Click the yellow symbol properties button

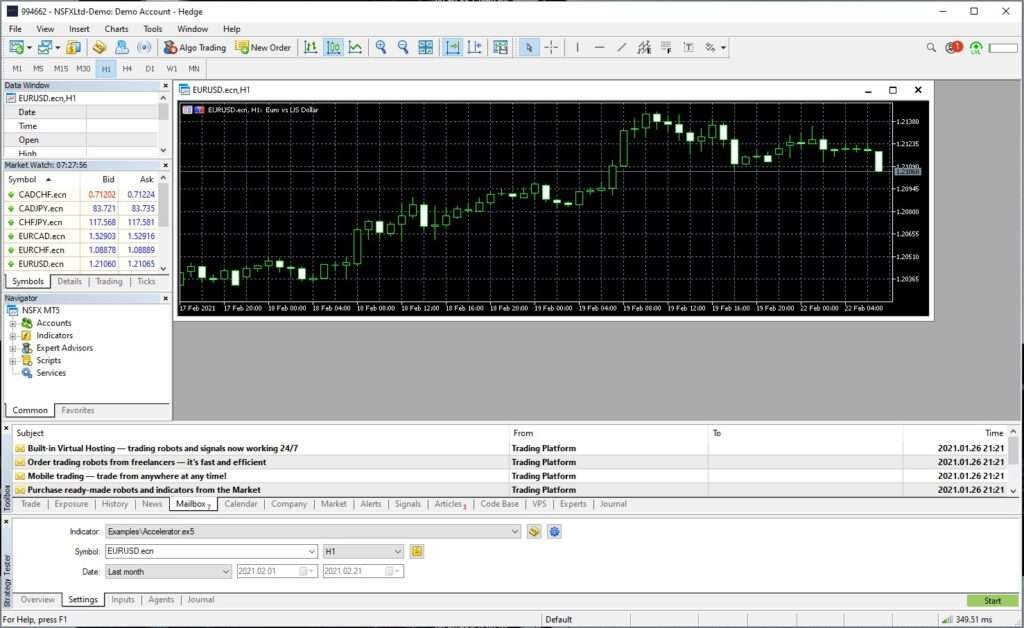pyautogui.click(x=417, y=552)
